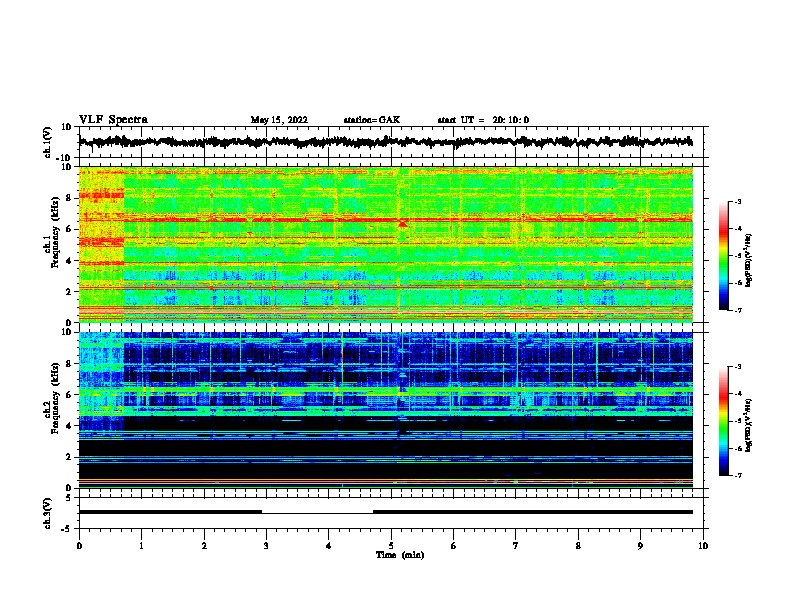Click the "ch.1(V)" waveform axis label
This screenshot has height=612, width=792.
click(x=48, y=142)
